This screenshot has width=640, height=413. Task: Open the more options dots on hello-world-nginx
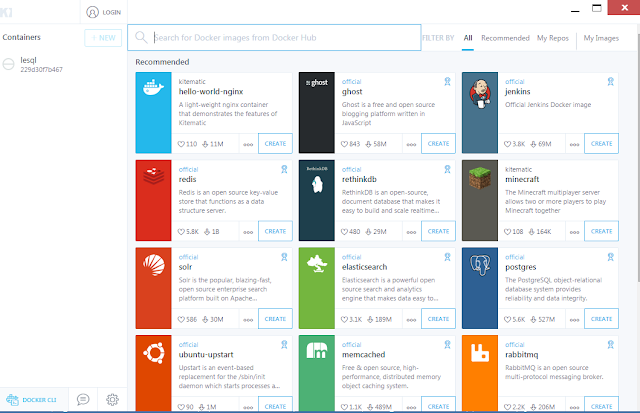tap(248, 144)
